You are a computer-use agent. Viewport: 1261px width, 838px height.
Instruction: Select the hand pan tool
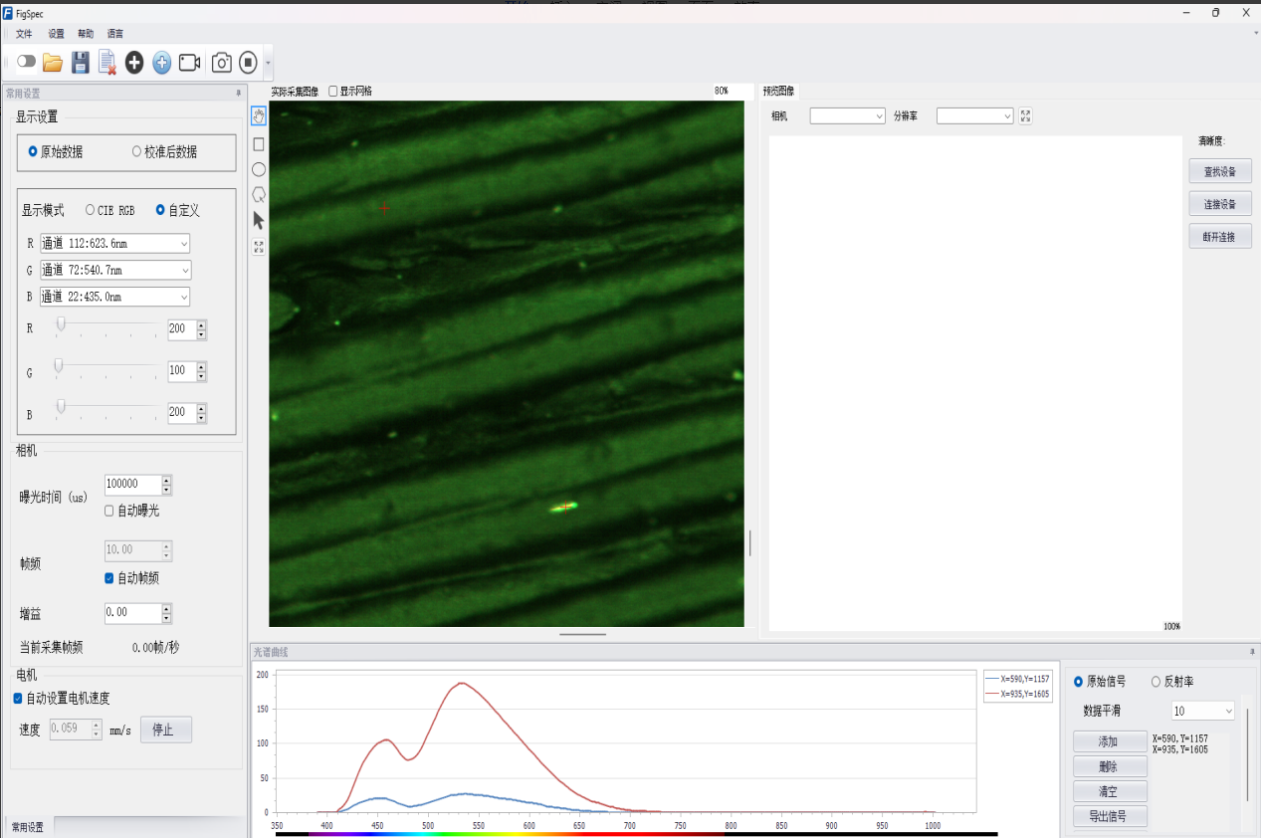(259, 118)
